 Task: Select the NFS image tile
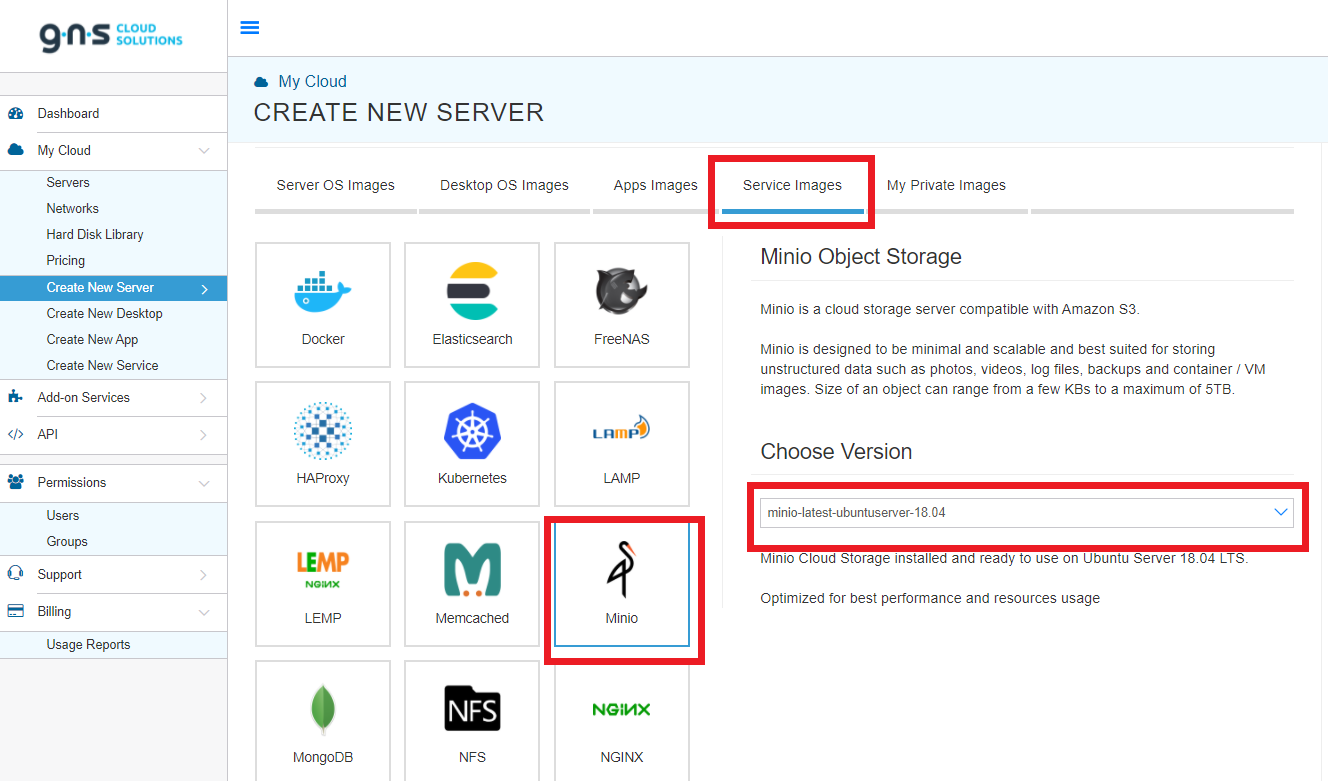472,721
